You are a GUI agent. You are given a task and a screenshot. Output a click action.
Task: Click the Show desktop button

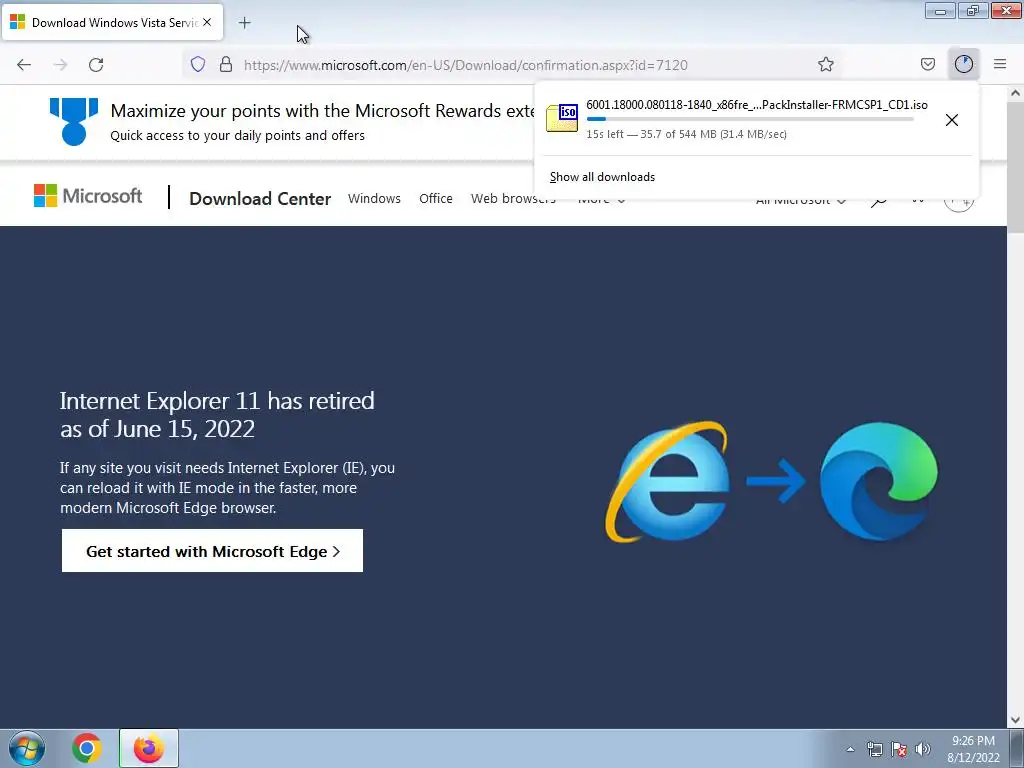pos(1017,748)
